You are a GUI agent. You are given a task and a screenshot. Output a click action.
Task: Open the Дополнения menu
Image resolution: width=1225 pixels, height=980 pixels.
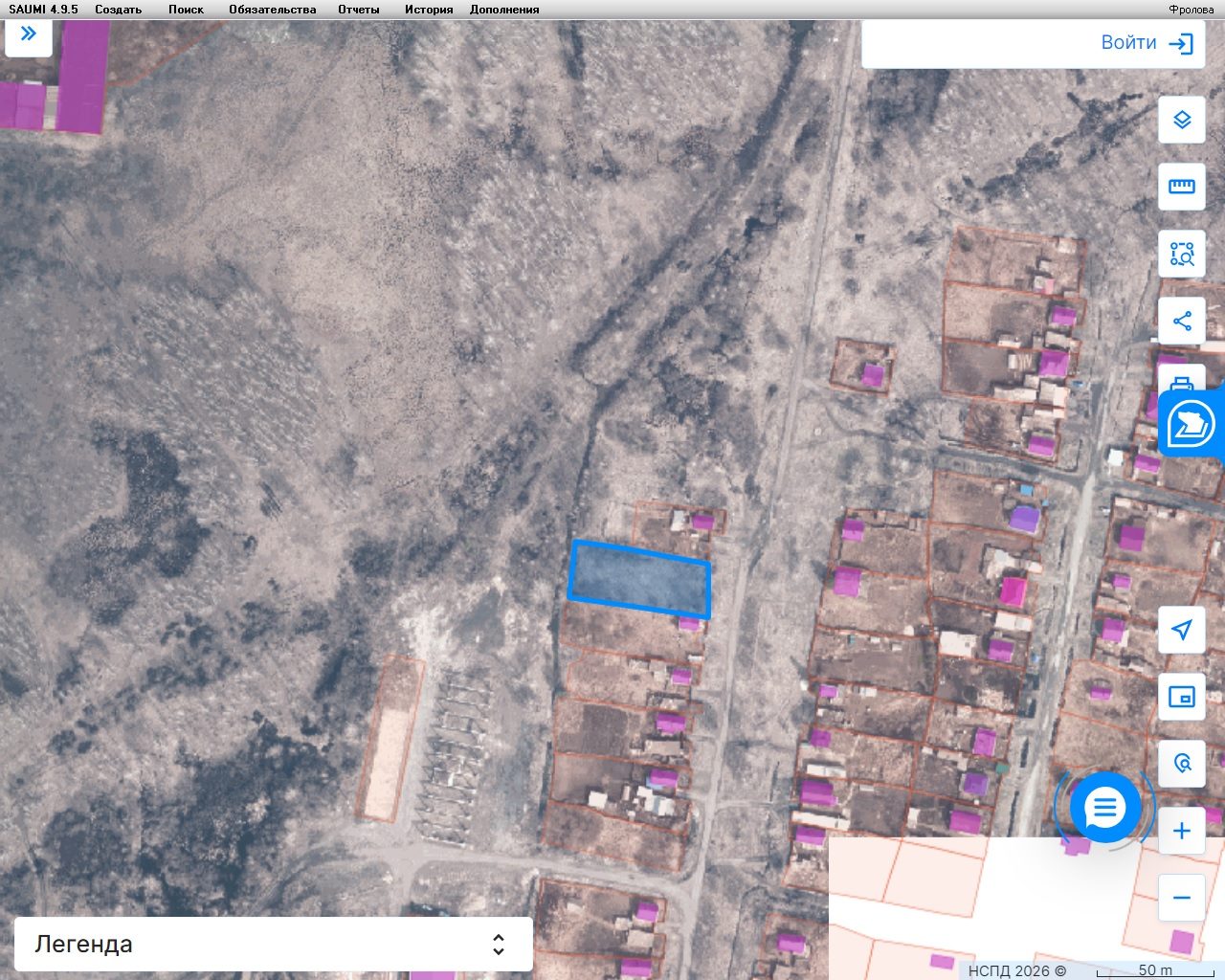coord(504,10)
